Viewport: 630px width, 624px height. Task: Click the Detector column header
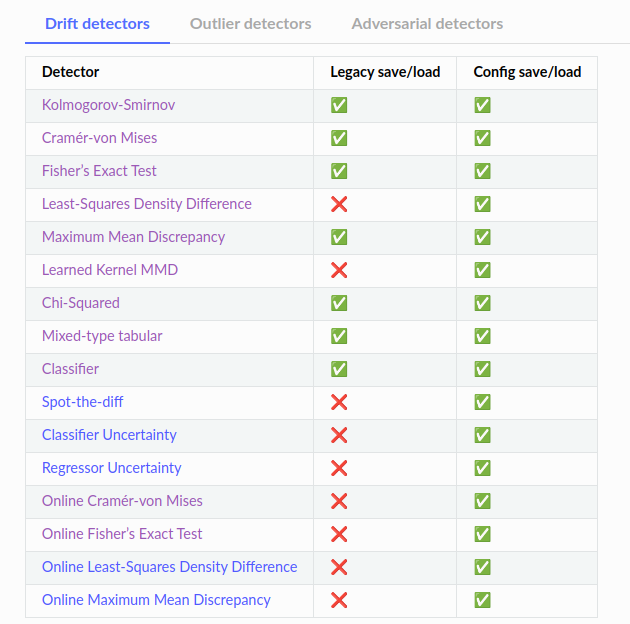(x=70, y=72)
